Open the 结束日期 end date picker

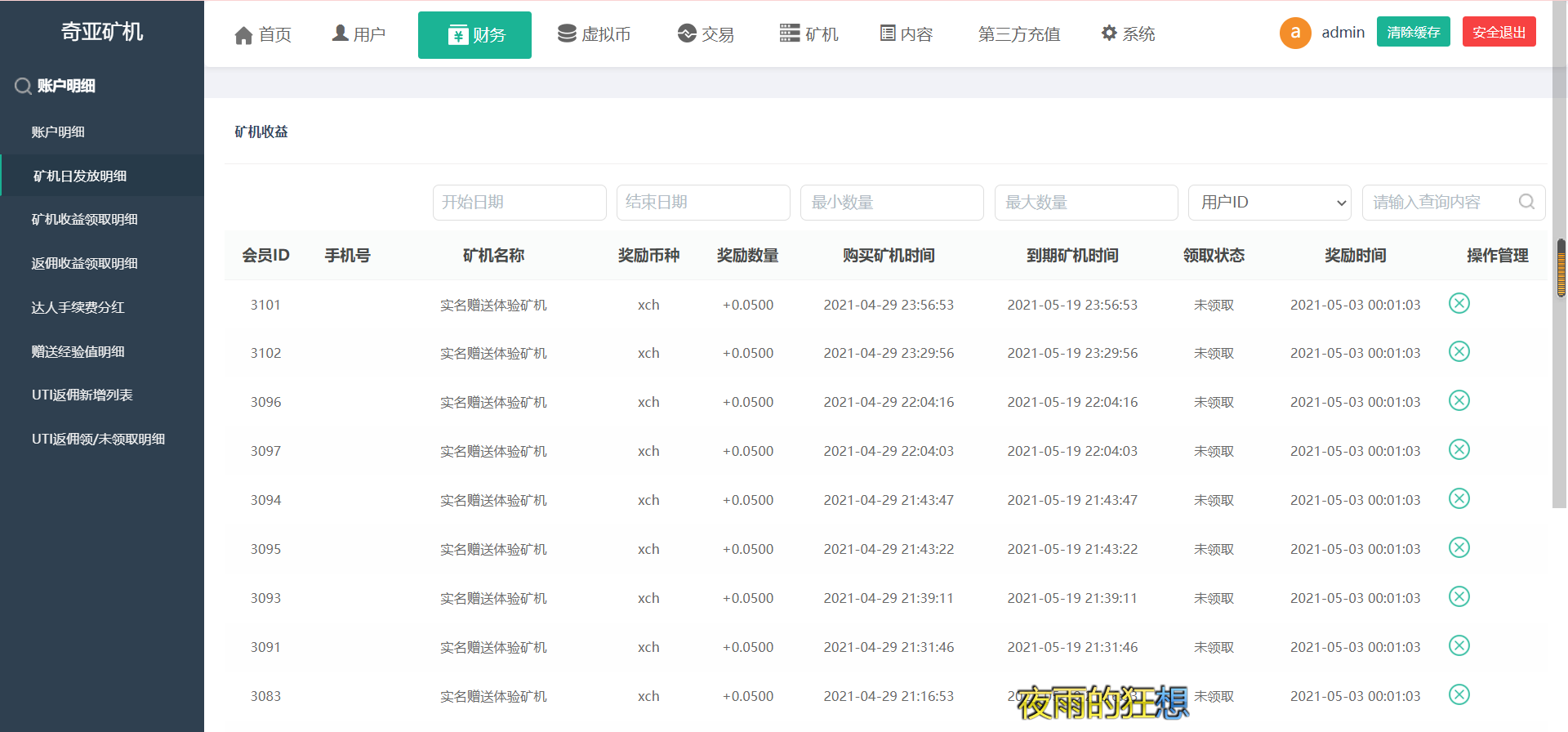(x=703, y=203)
